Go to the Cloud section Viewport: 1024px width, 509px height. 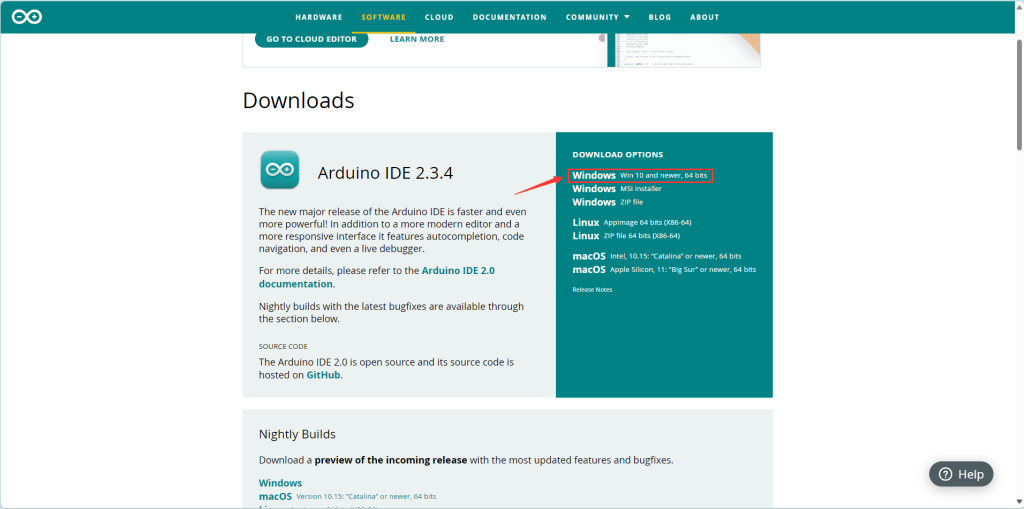pyautogui.click(x=440, y=17)
